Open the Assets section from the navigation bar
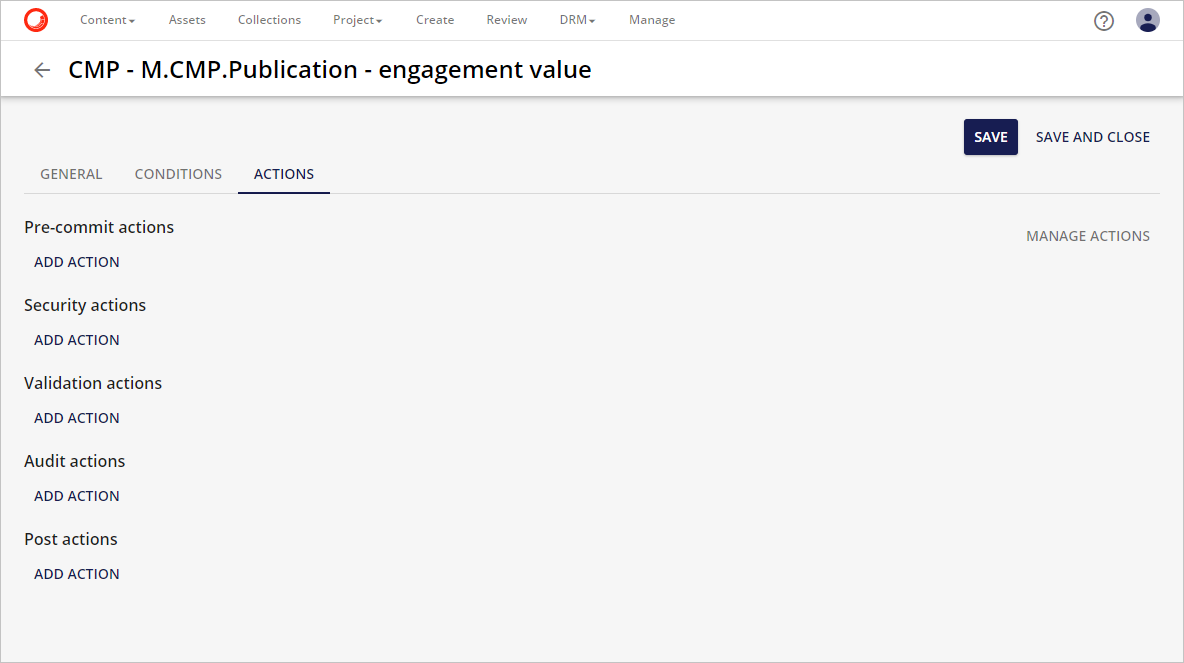Image resolution: width=1184 pixels, height=663 pixels. point(187,19)
